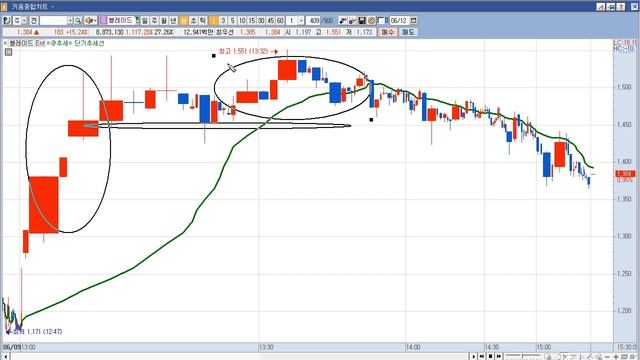This screenshot has height=360, width=640.
Task: Select the second (초) chart period
Action: pos(193,20)
